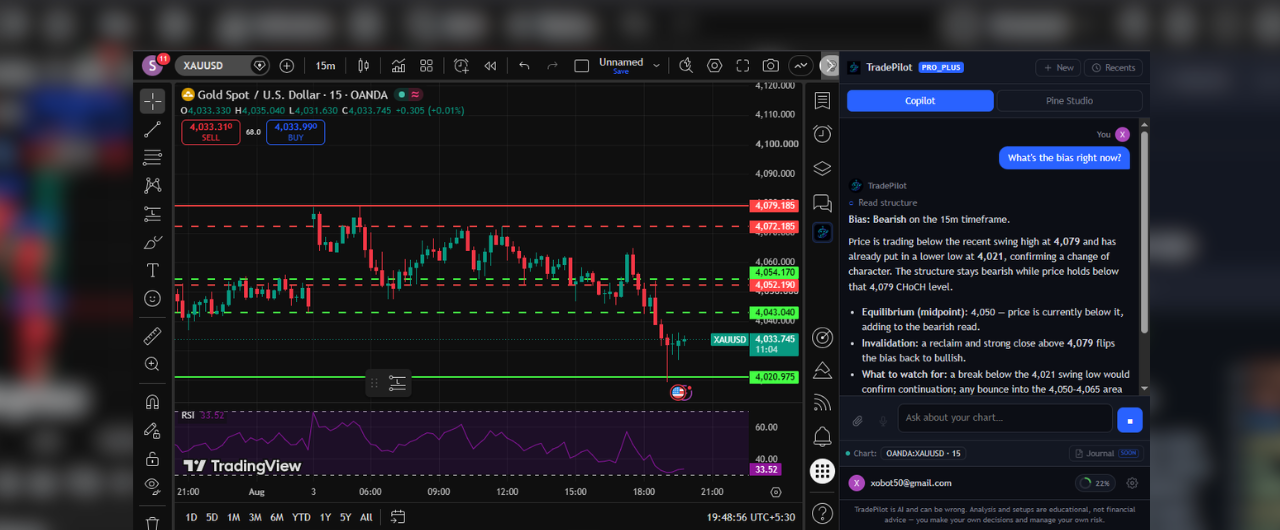Expand the Unnamed layout dropdown arrow
1280x530 pixels.
point(657,65)
